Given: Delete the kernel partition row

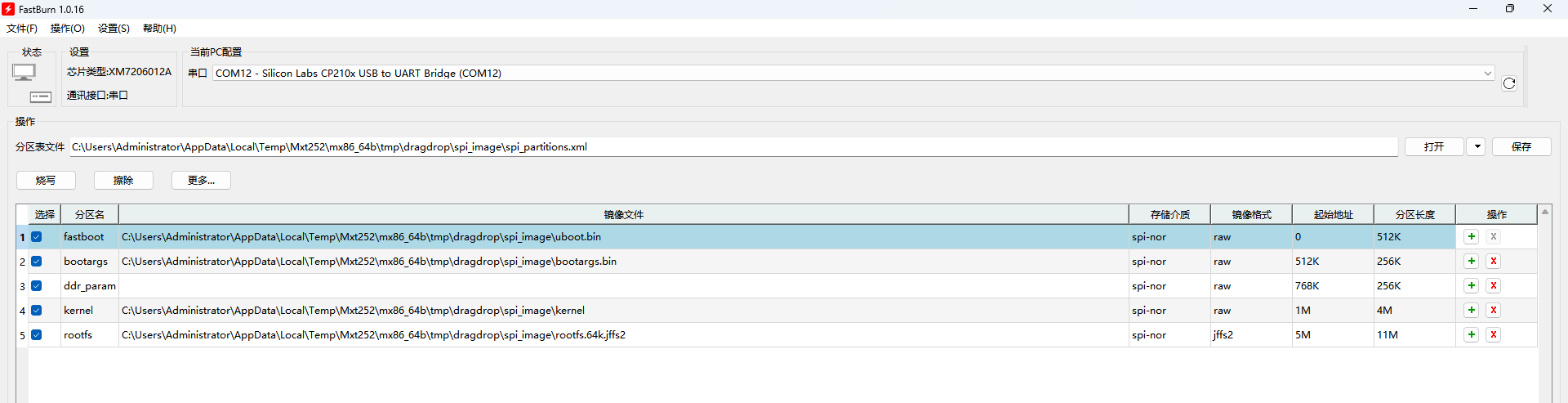Looking at the screenshot, I should [x=1494, y=311].
